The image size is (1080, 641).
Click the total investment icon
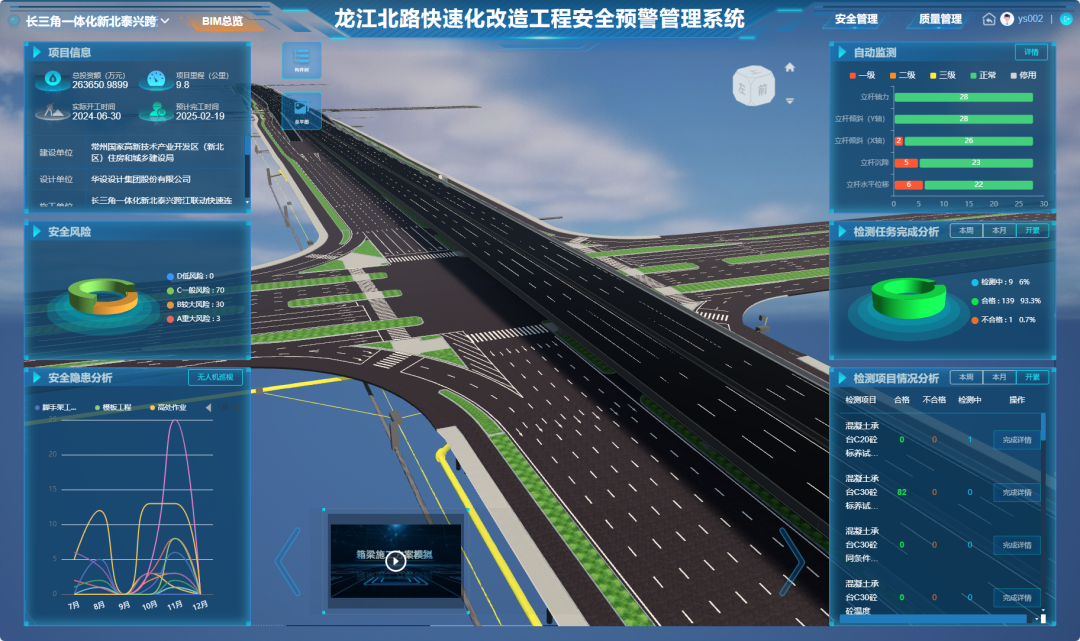[x=52, y=79]
